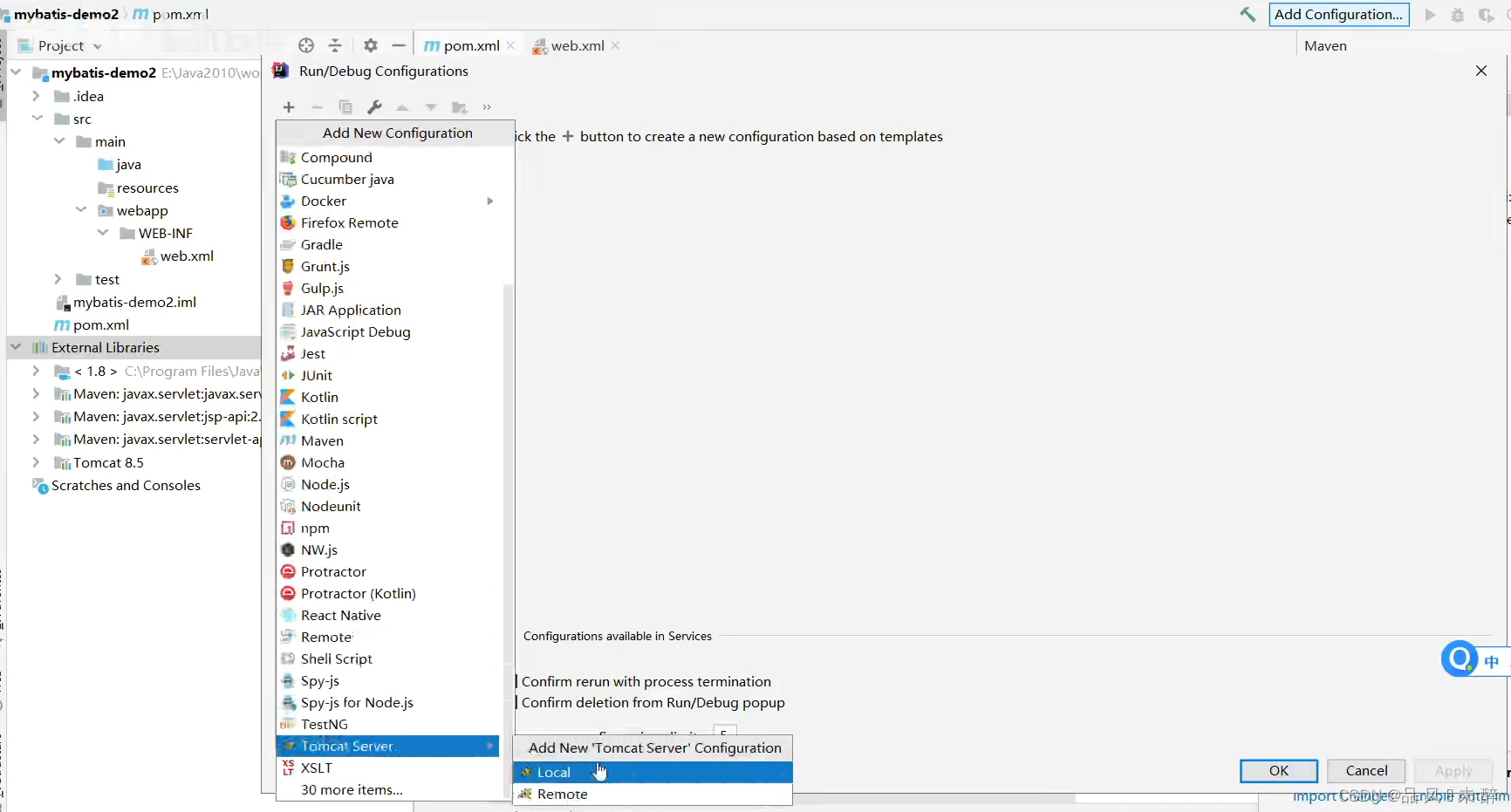
Task: Click the more chevrons icon in dialog toolbar
Action: click(x=487, y=107)
